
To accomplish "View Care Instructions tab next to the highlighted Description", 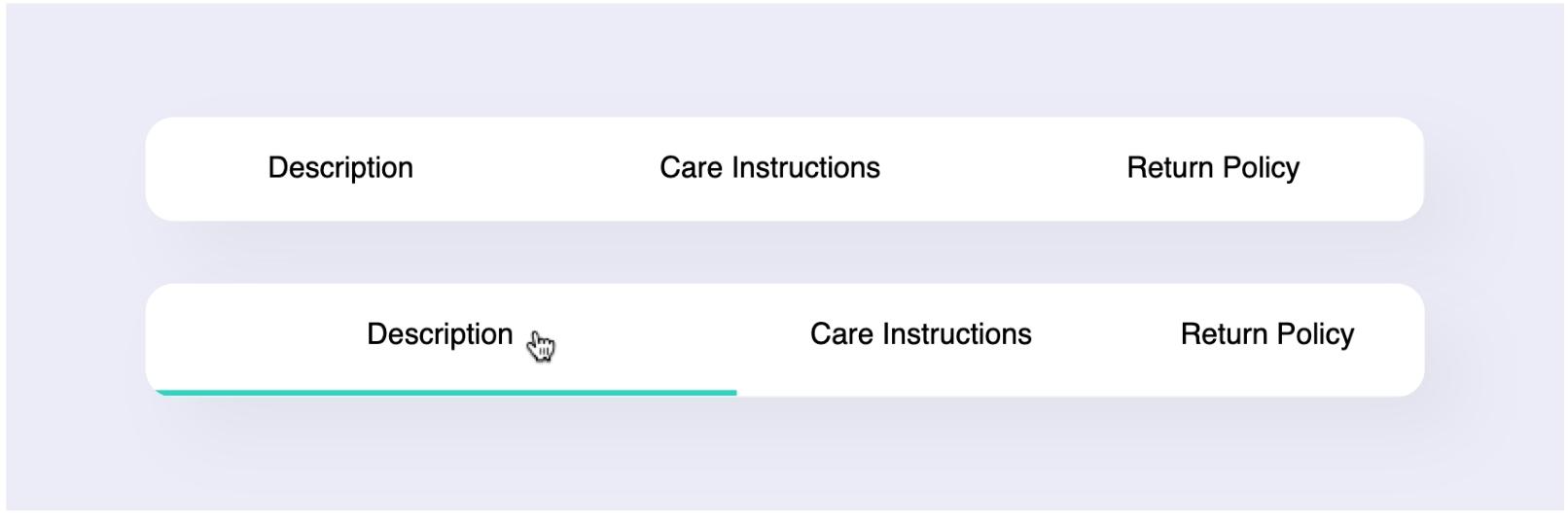I will tap(920, 335).
